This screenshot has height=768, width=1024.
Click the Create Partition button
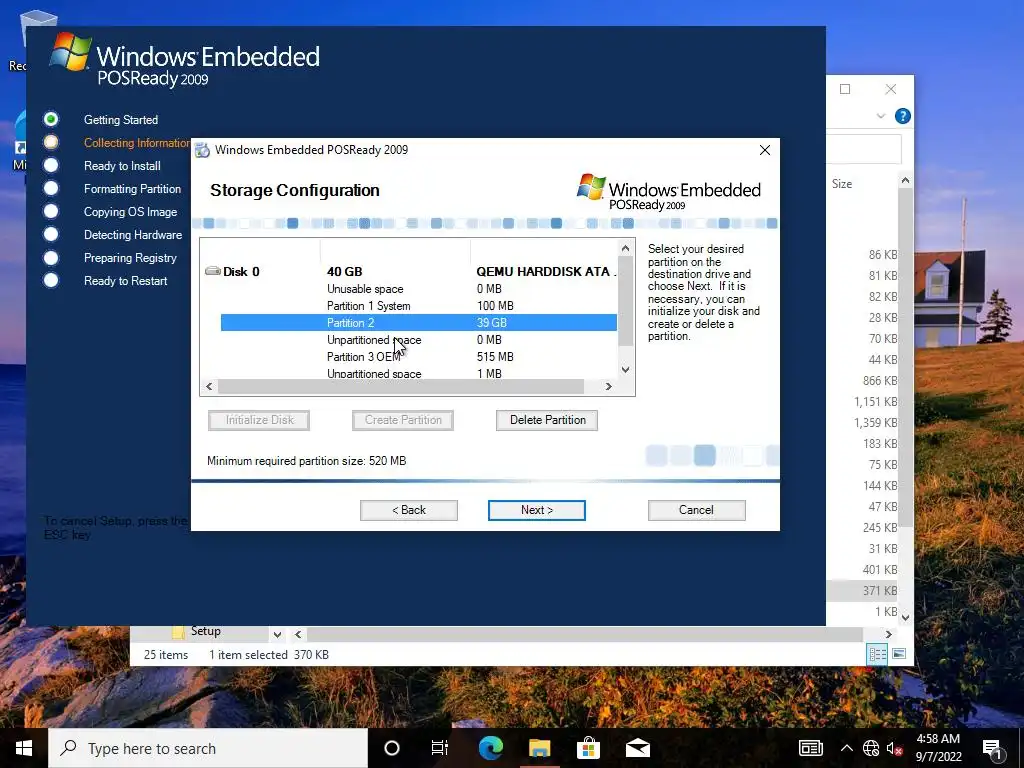pyautogui.click(x=403, y=420)
